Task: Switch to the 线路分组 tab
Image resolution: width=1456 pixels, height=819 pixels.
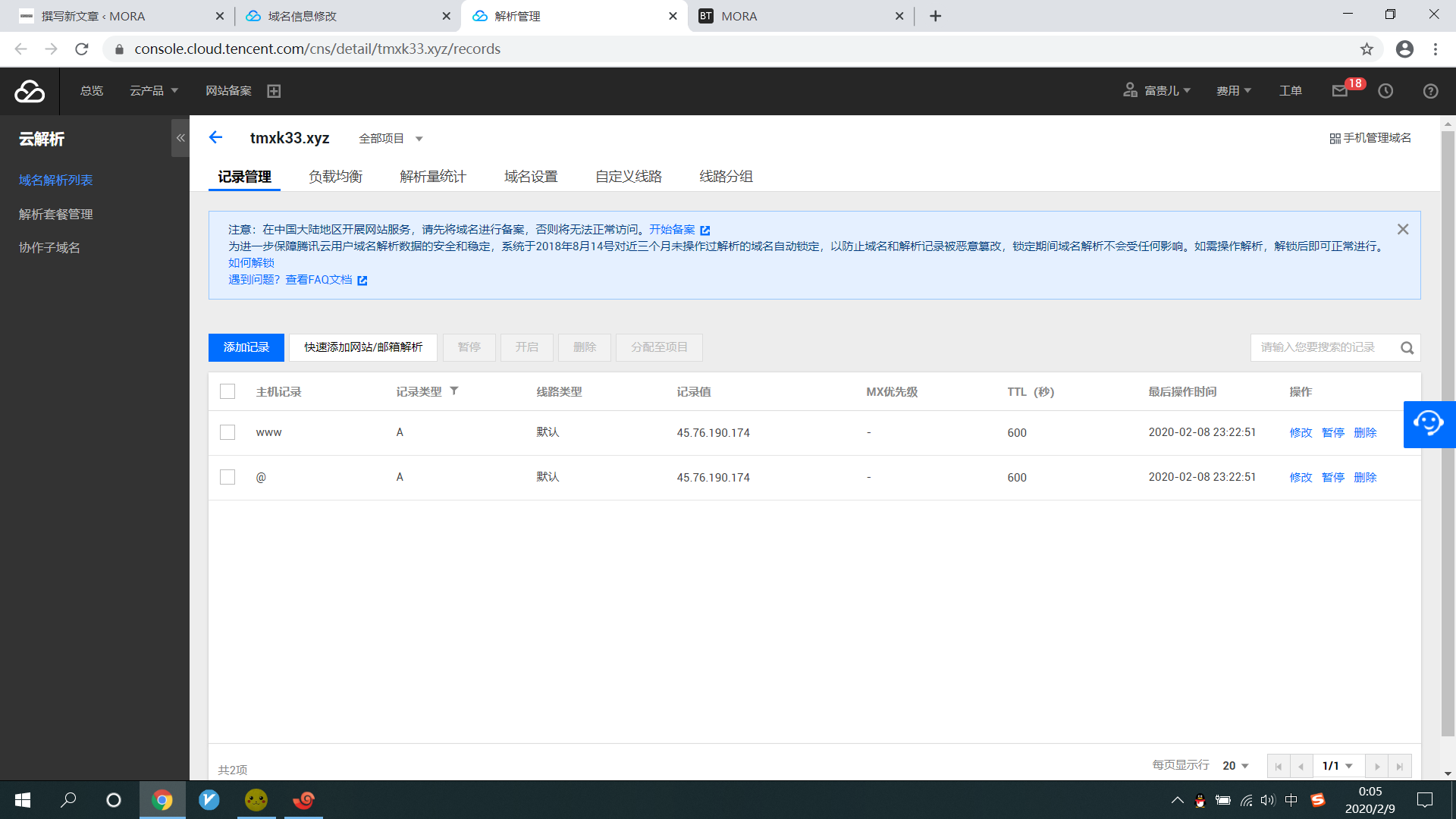Action: [726, 177]
